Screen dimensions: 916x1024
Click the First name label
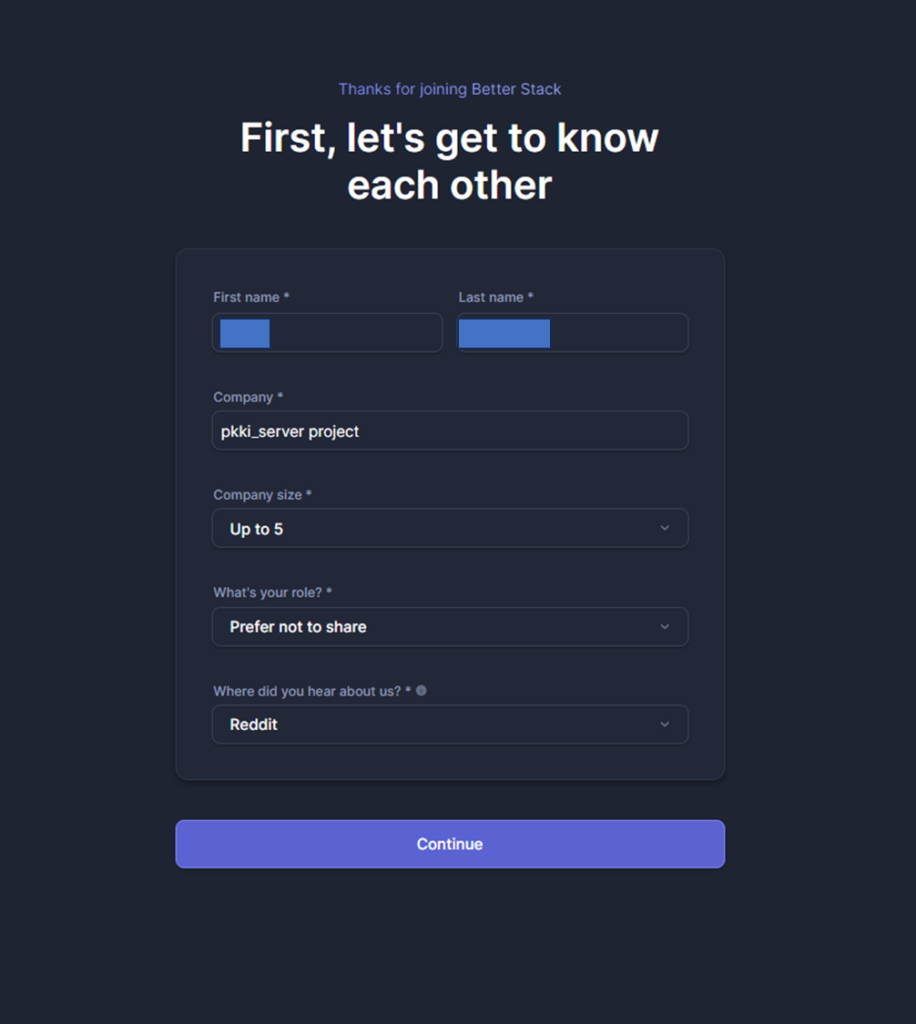[251, 297]
